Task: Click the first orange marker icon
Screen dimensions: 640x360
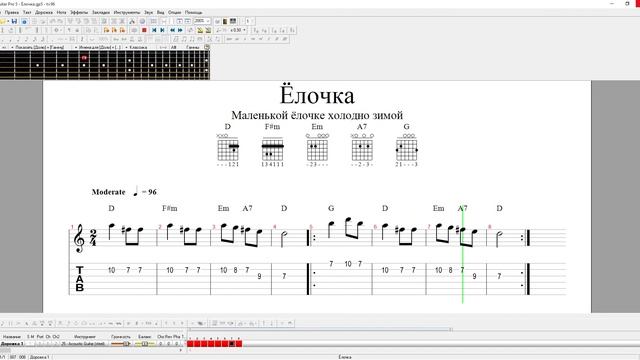Action: click(106, 30)
